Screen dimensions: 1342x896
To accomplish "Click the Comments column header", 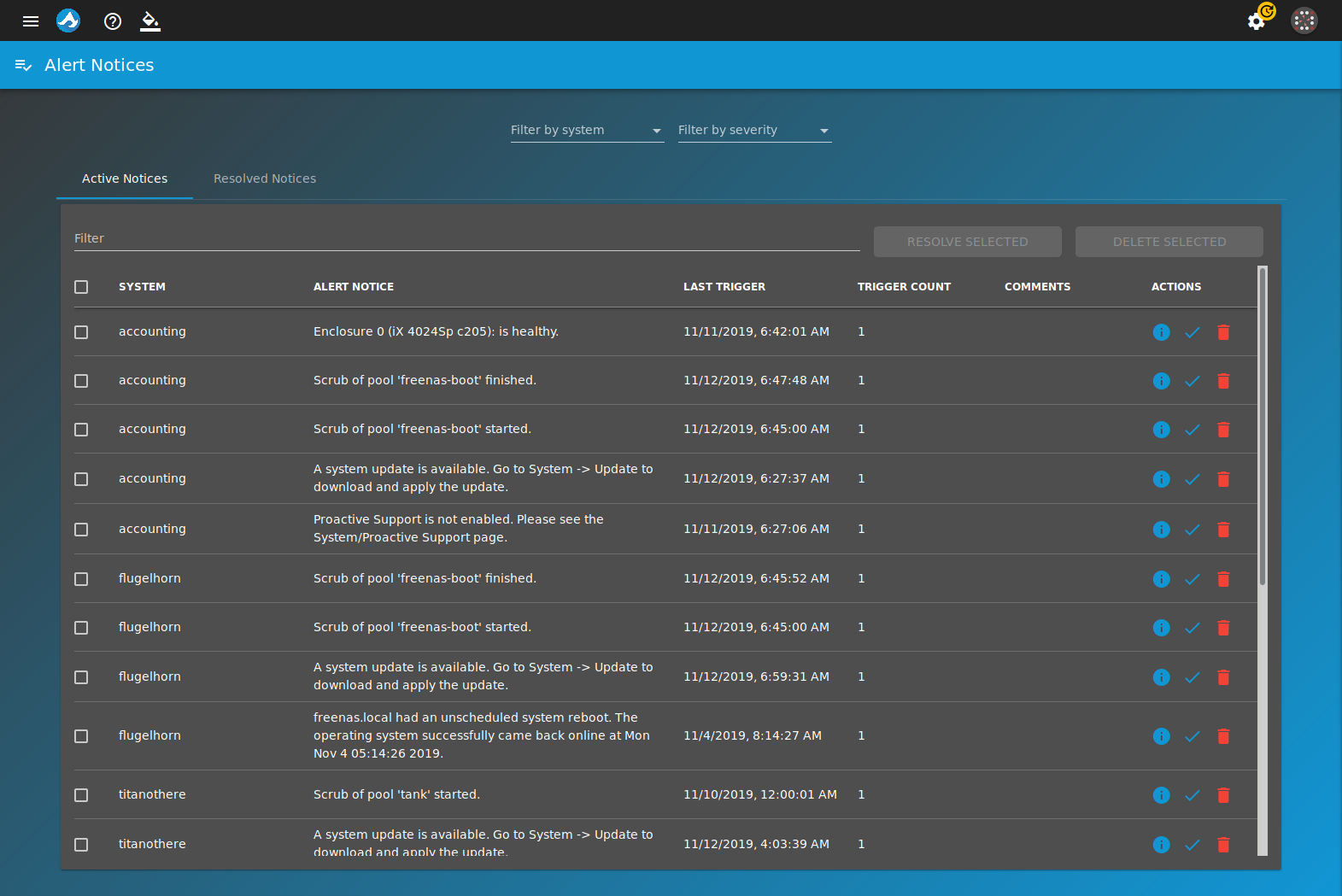I will 1037,287.
